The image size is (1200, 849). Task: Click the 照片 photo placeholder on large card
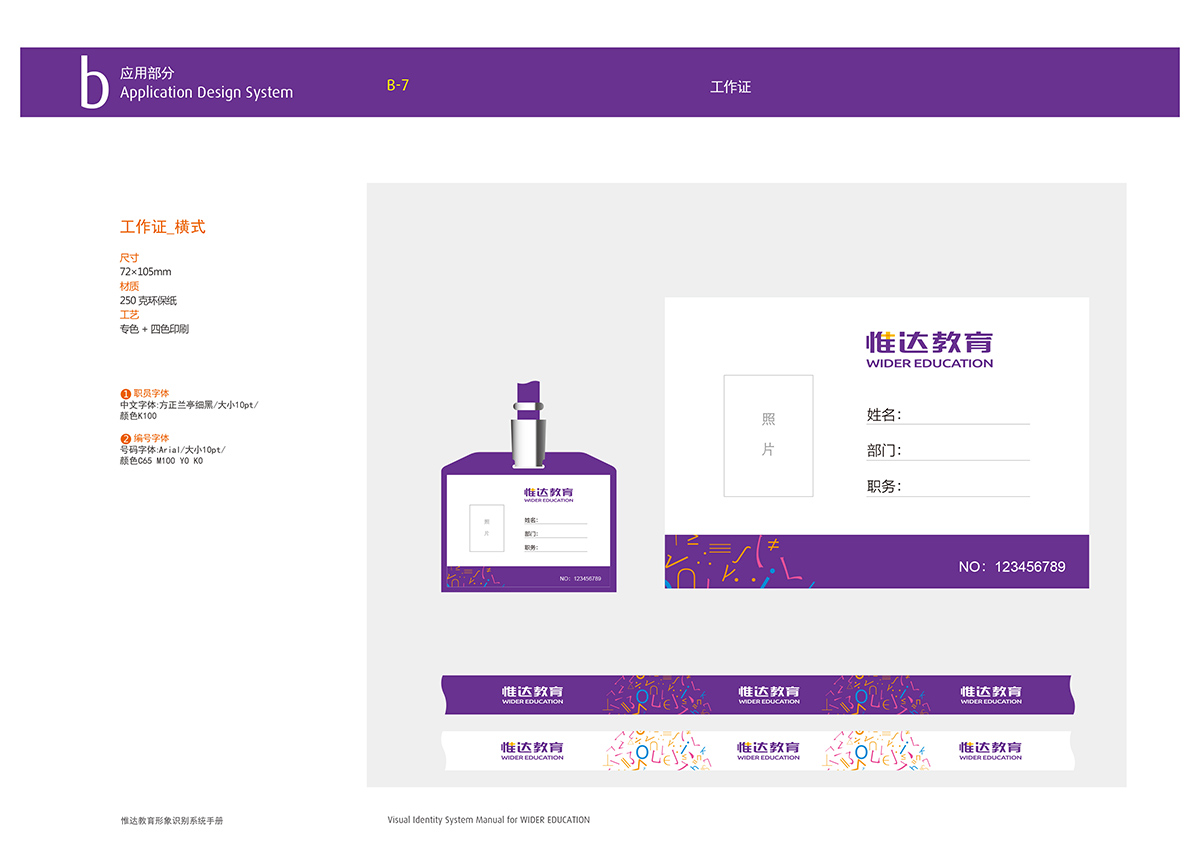tap(768, 435)
